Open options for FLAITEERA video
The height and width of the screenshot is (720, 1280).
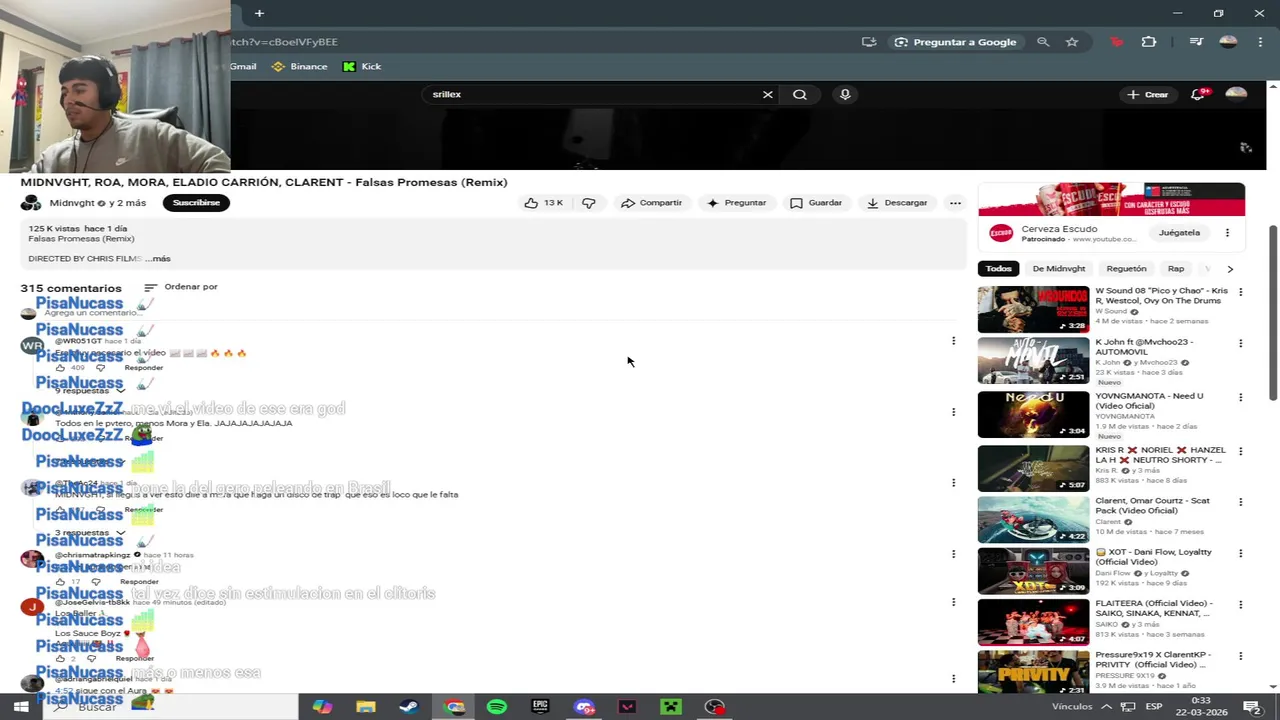[1240, 605]
